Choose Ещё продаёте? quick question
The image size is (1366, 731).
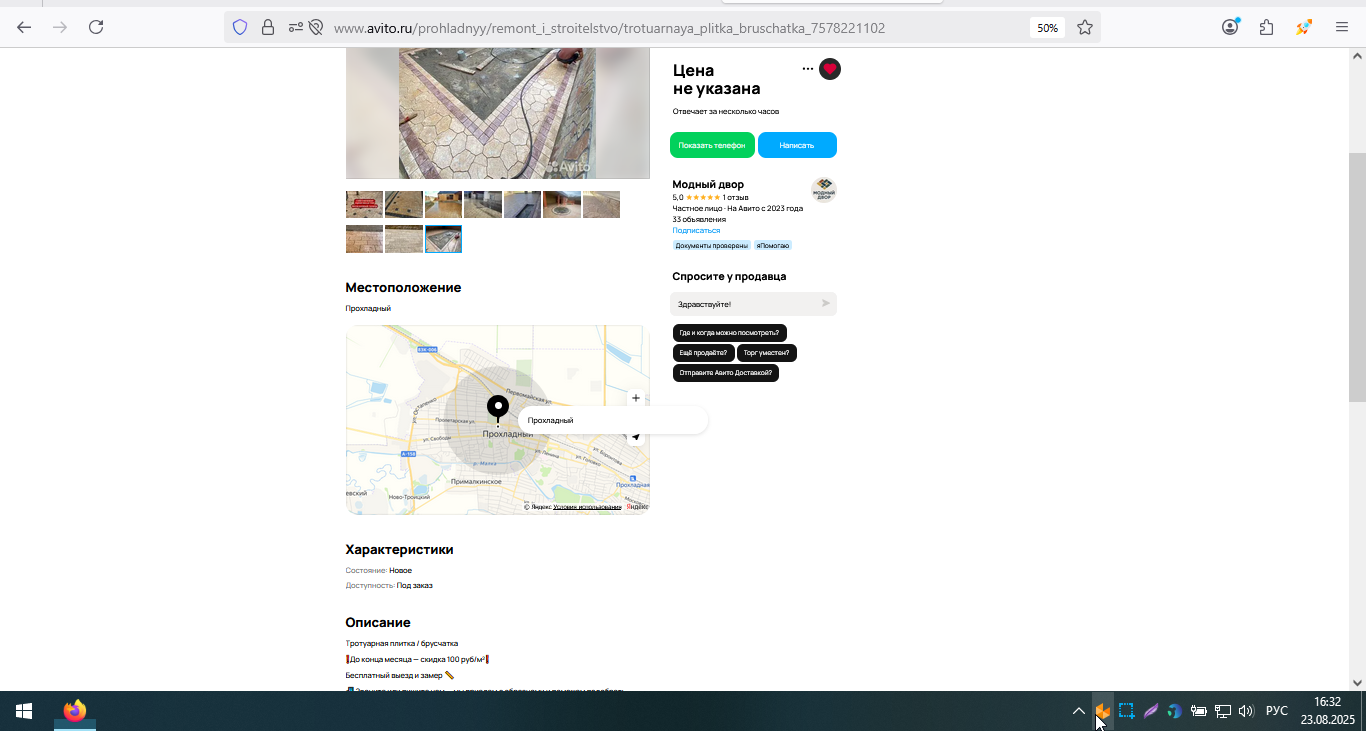(704, 353)
